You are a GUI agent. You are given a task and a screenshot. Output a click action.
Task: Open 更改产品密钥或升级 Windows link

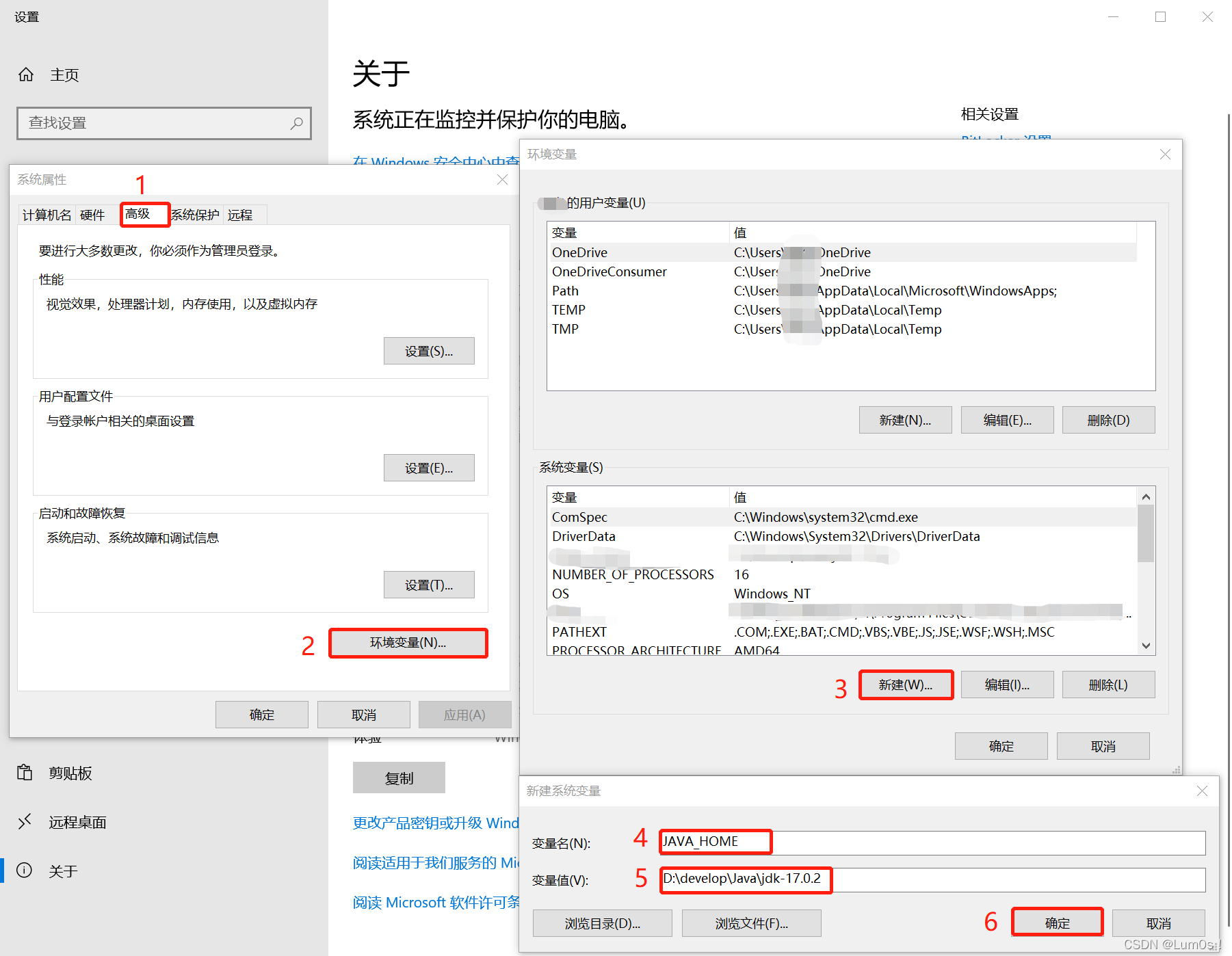coord(436,823)
